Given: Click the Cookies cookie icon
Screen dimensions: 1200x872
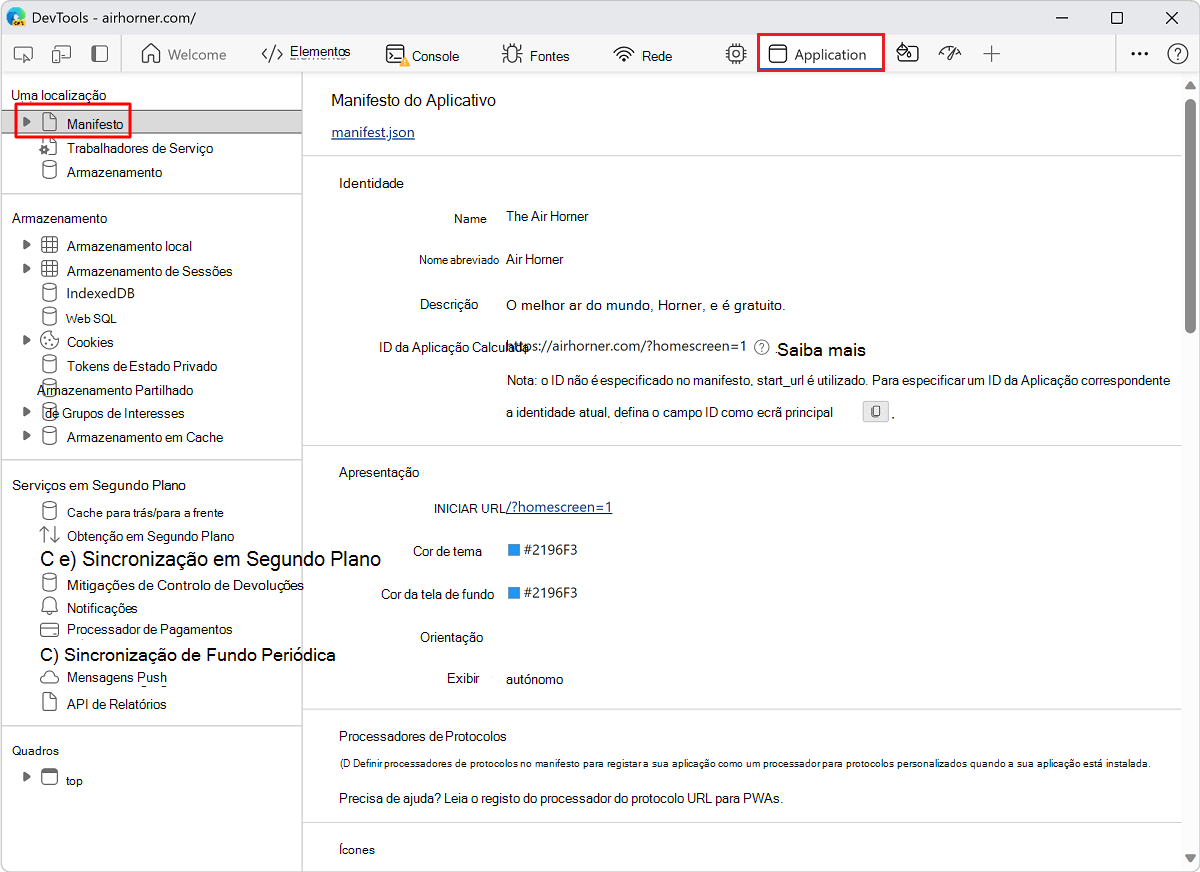Looking at the screenshot, I should (48, 341).
